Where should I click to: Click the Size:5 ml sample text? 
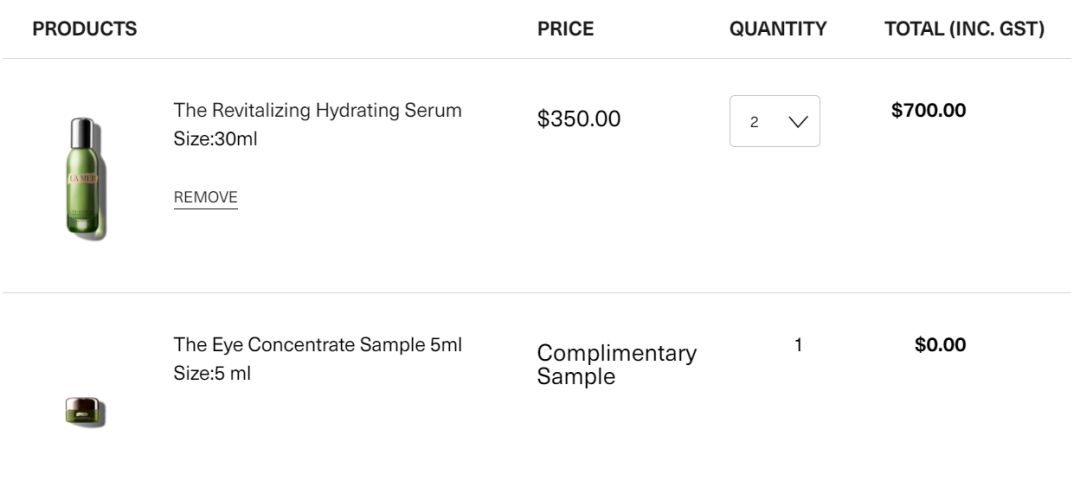tap(212, 373)
